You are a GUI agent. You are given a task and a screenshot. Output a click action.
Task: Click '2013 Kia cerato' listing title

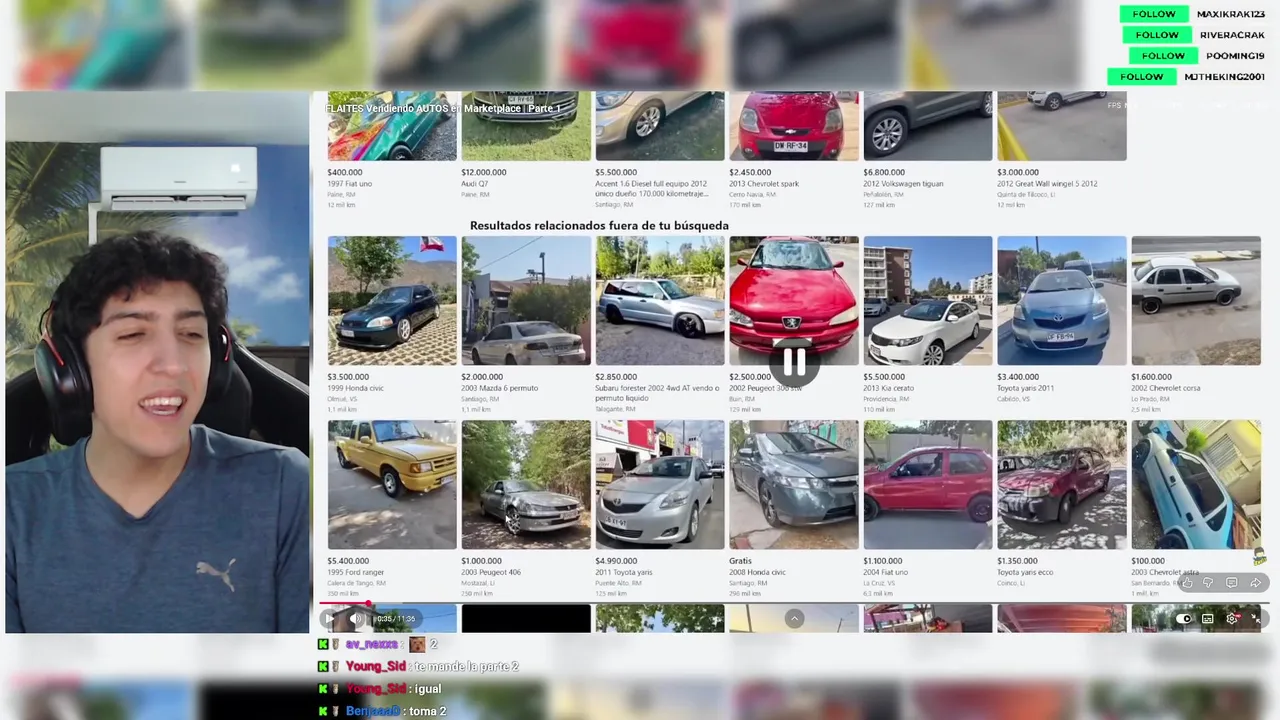point(889,388)
